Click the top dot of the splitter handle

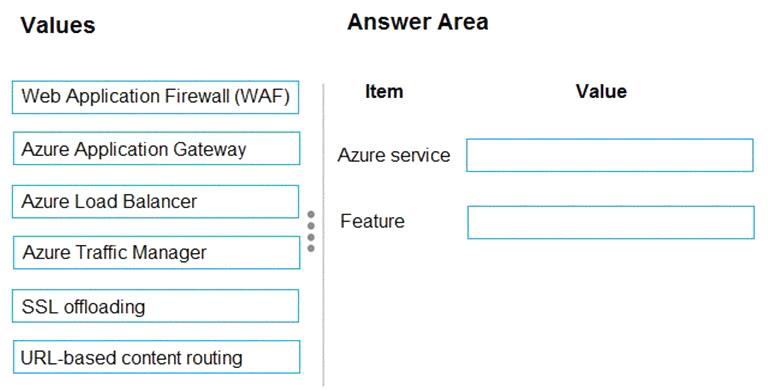(x=311, y=214)
